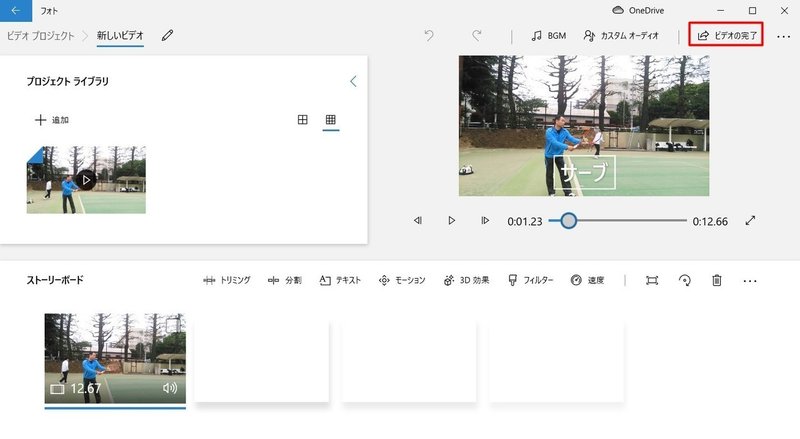Click the preview seek slider handle
This screenshot has width=800, height=439.
tap(568, 221)
